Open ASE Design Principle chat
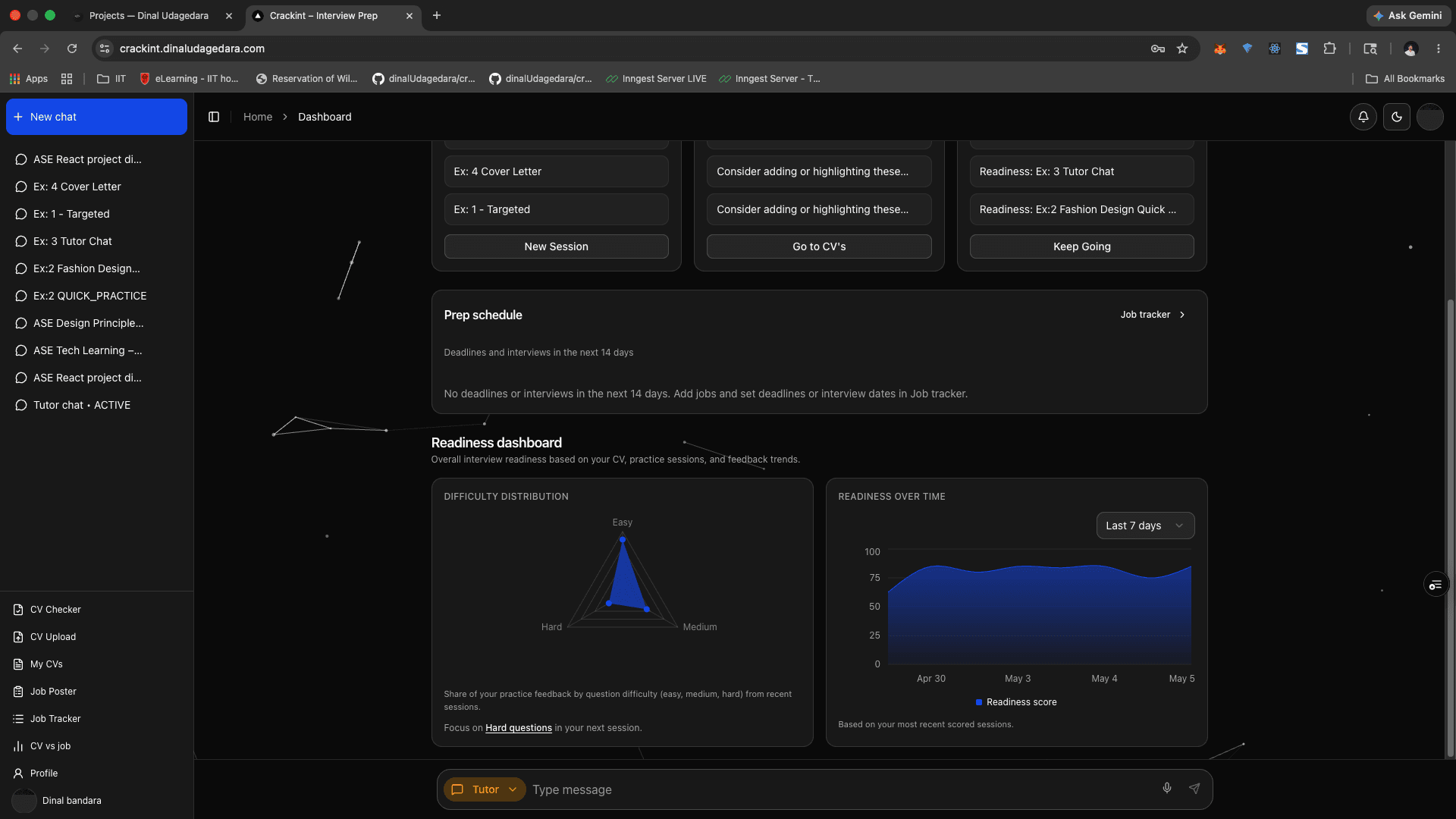 click(96, 323)
